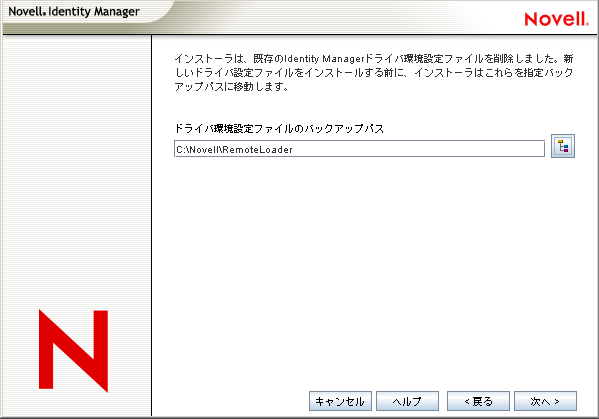
Task: Go back with the < 戻る button
Action: [478, 401]
